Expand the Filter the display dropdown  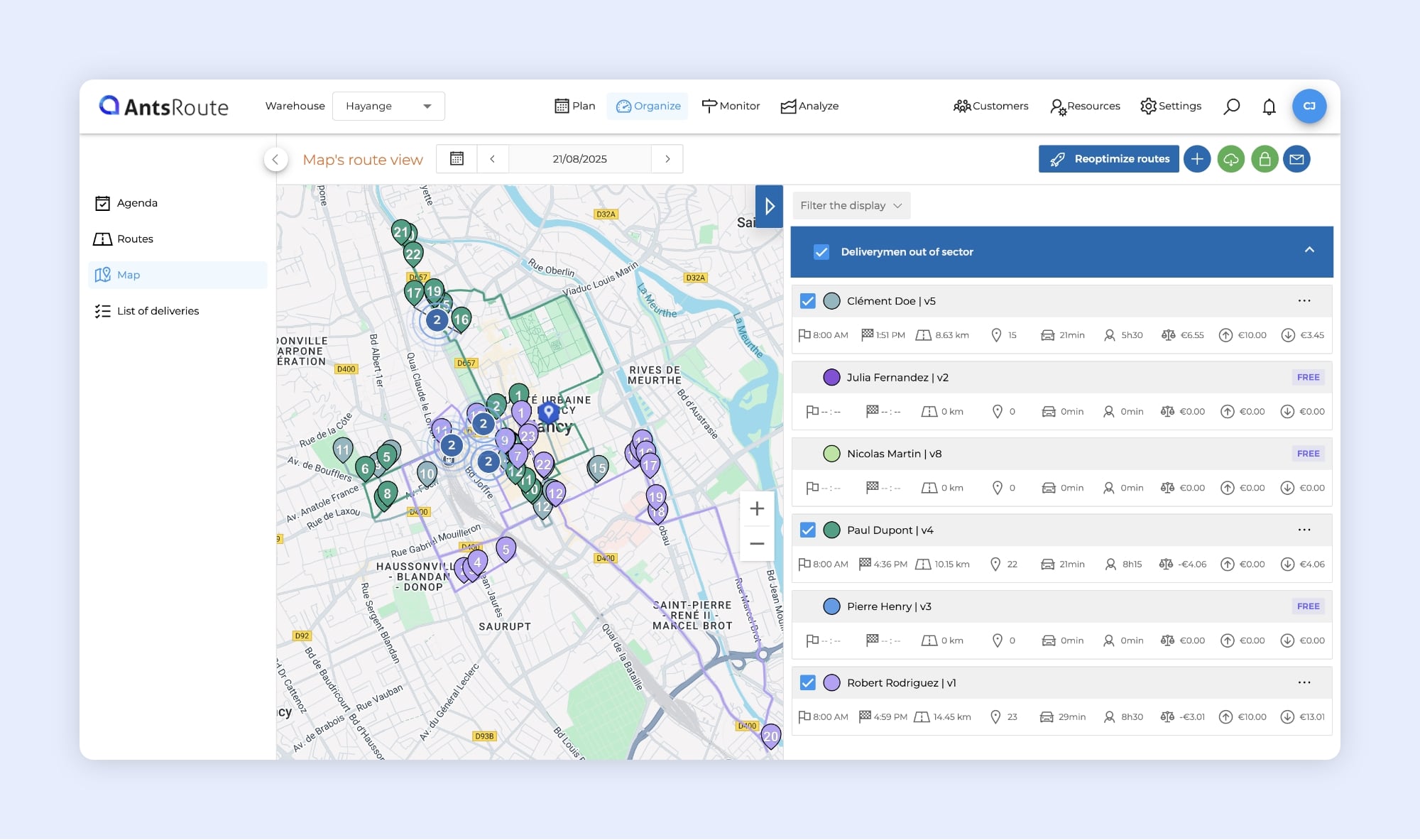851,206
